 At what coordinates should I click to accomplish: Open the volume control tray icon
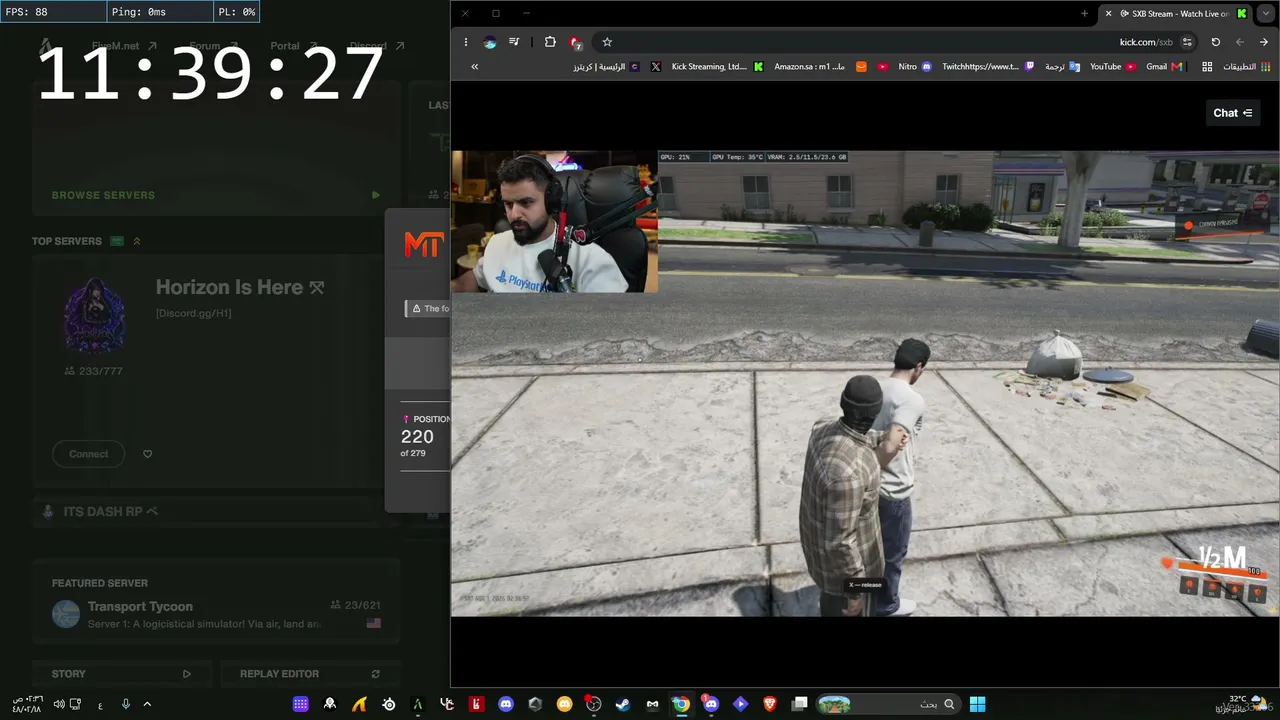pyautogui.click(x=59, y=704)
